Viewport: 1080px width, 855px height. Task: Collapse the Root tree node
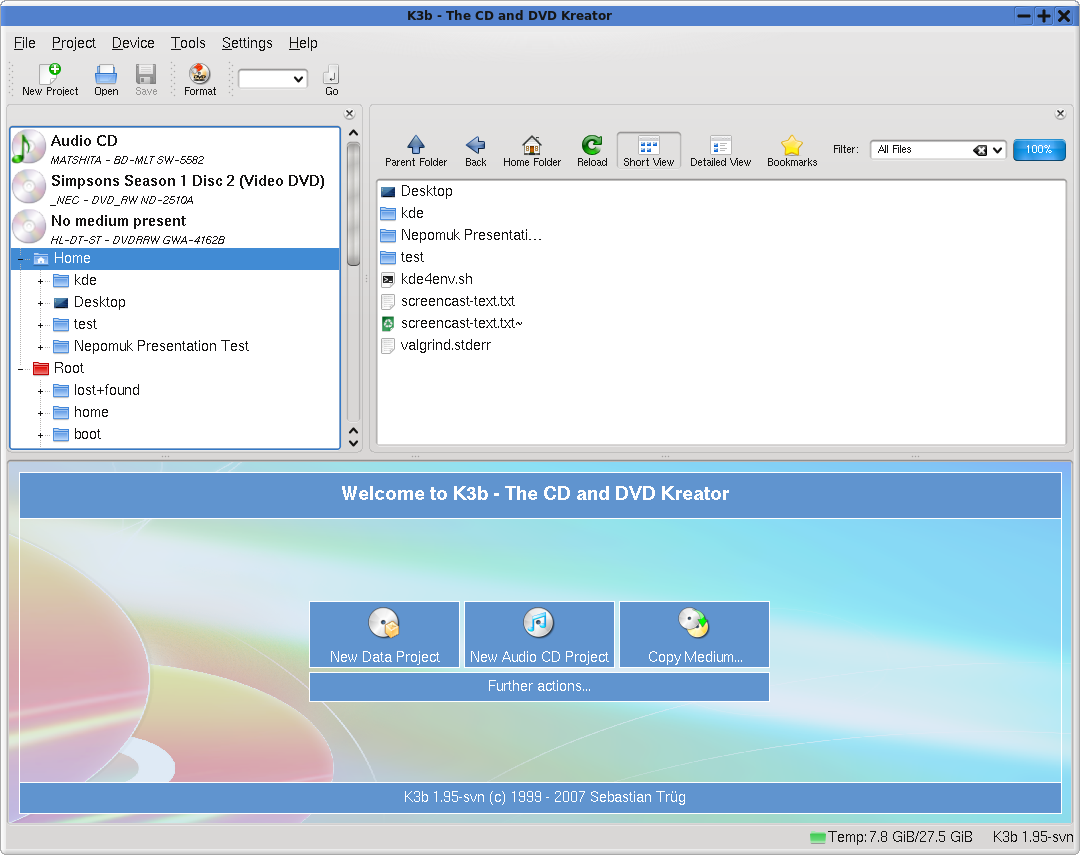[x=20, y=369]
